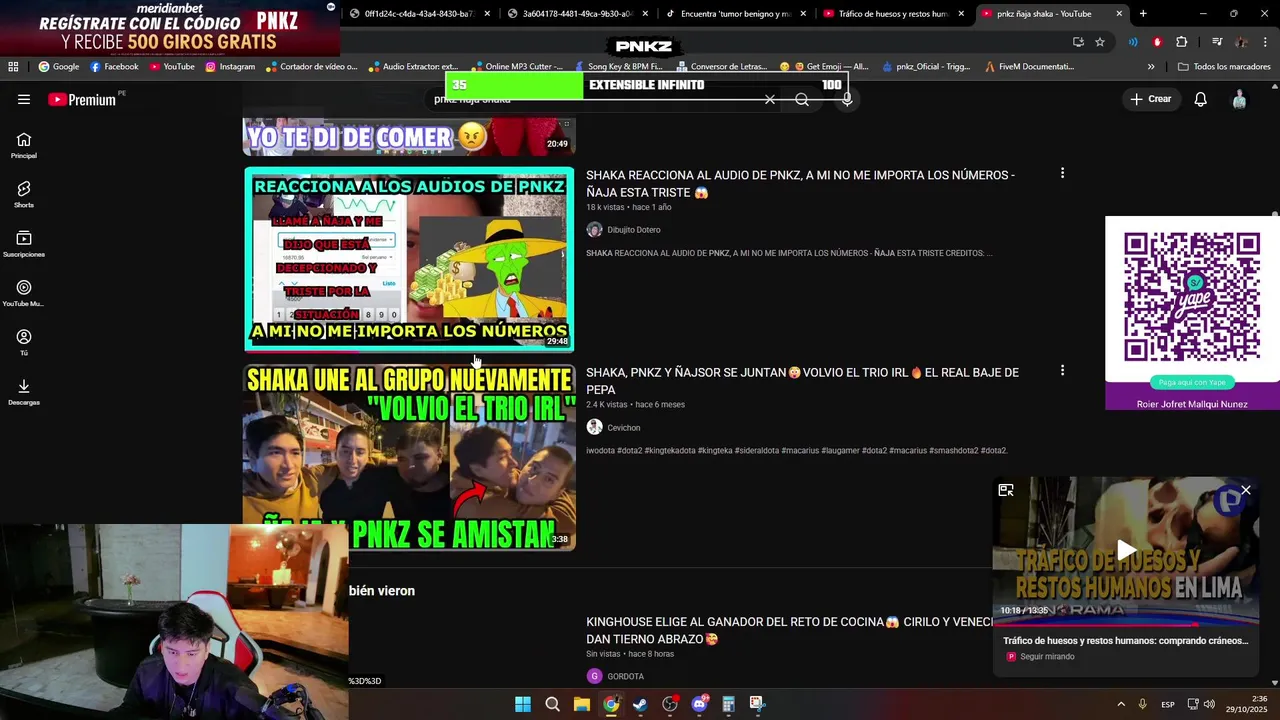Viewport: 1280px width, 720px height.
Task: Open the Yo te di de comer thumbnail
Action: (409, 136)
